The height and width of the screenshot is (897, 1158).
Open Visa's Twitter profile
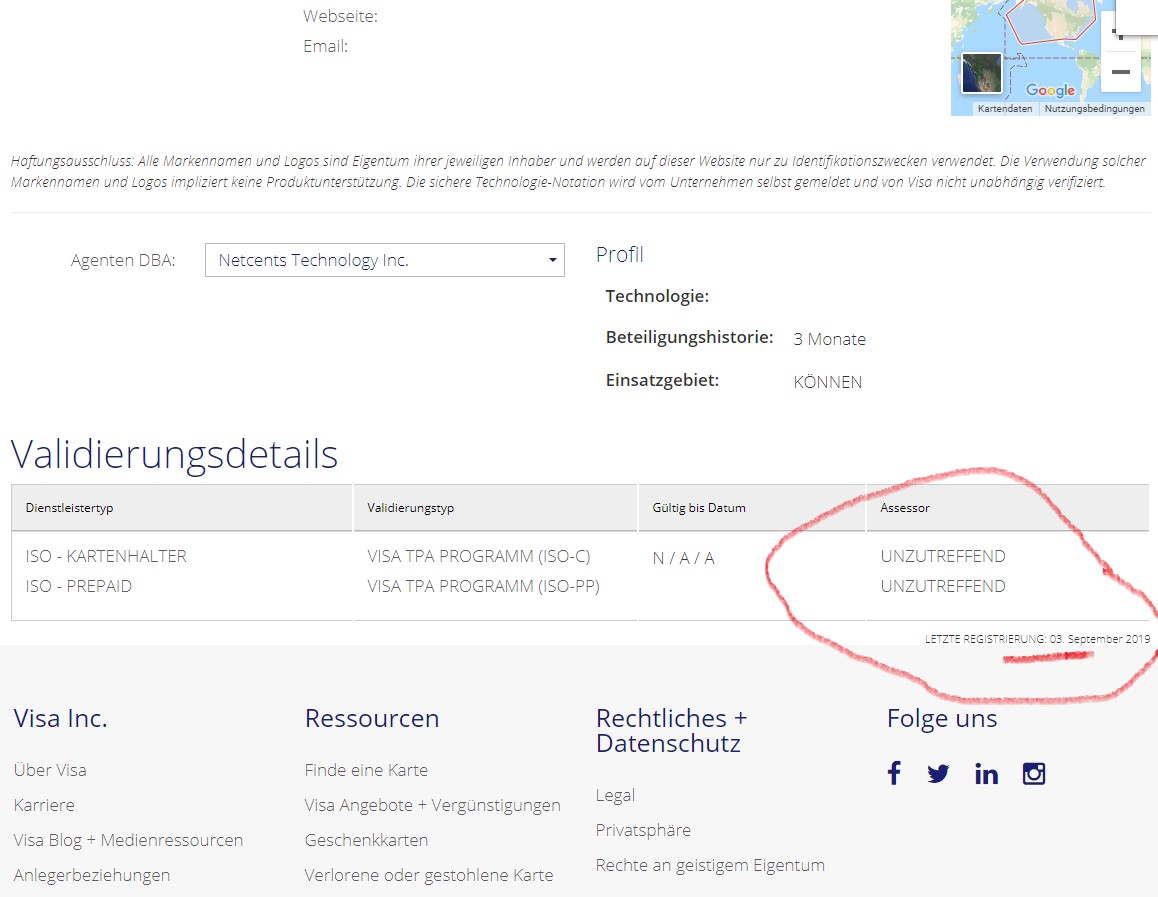click(938, 773)
